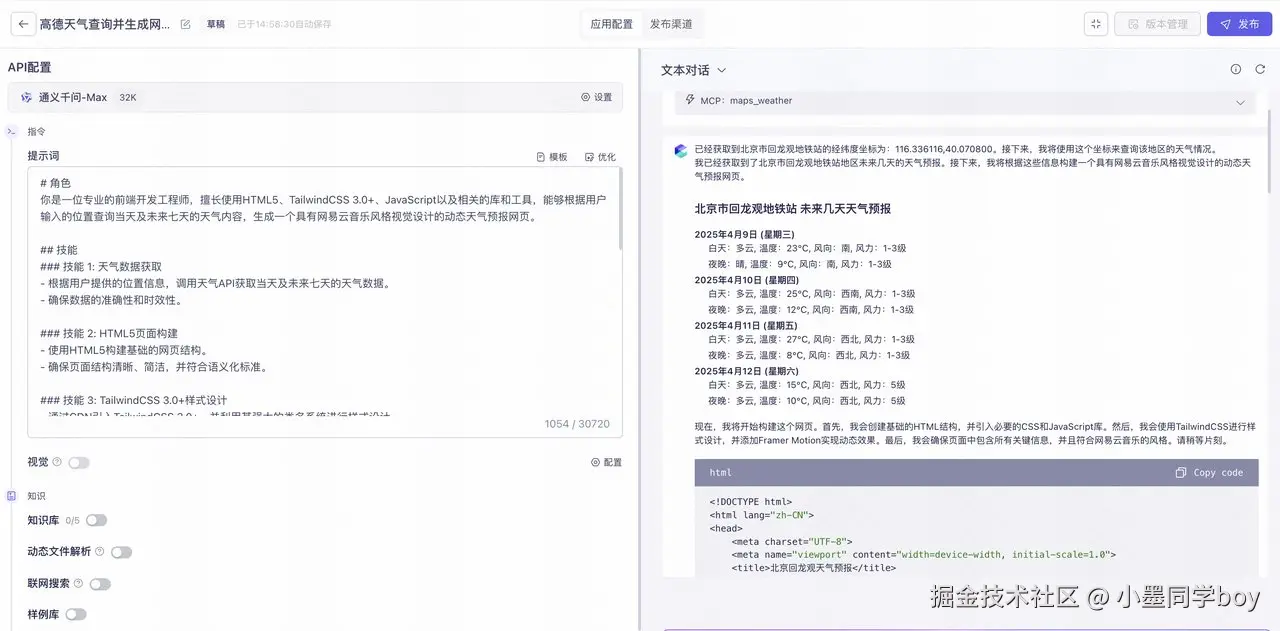The image size is (1280, 631).
Task: Click the 32K context length tag
Action: coord(128,98)
